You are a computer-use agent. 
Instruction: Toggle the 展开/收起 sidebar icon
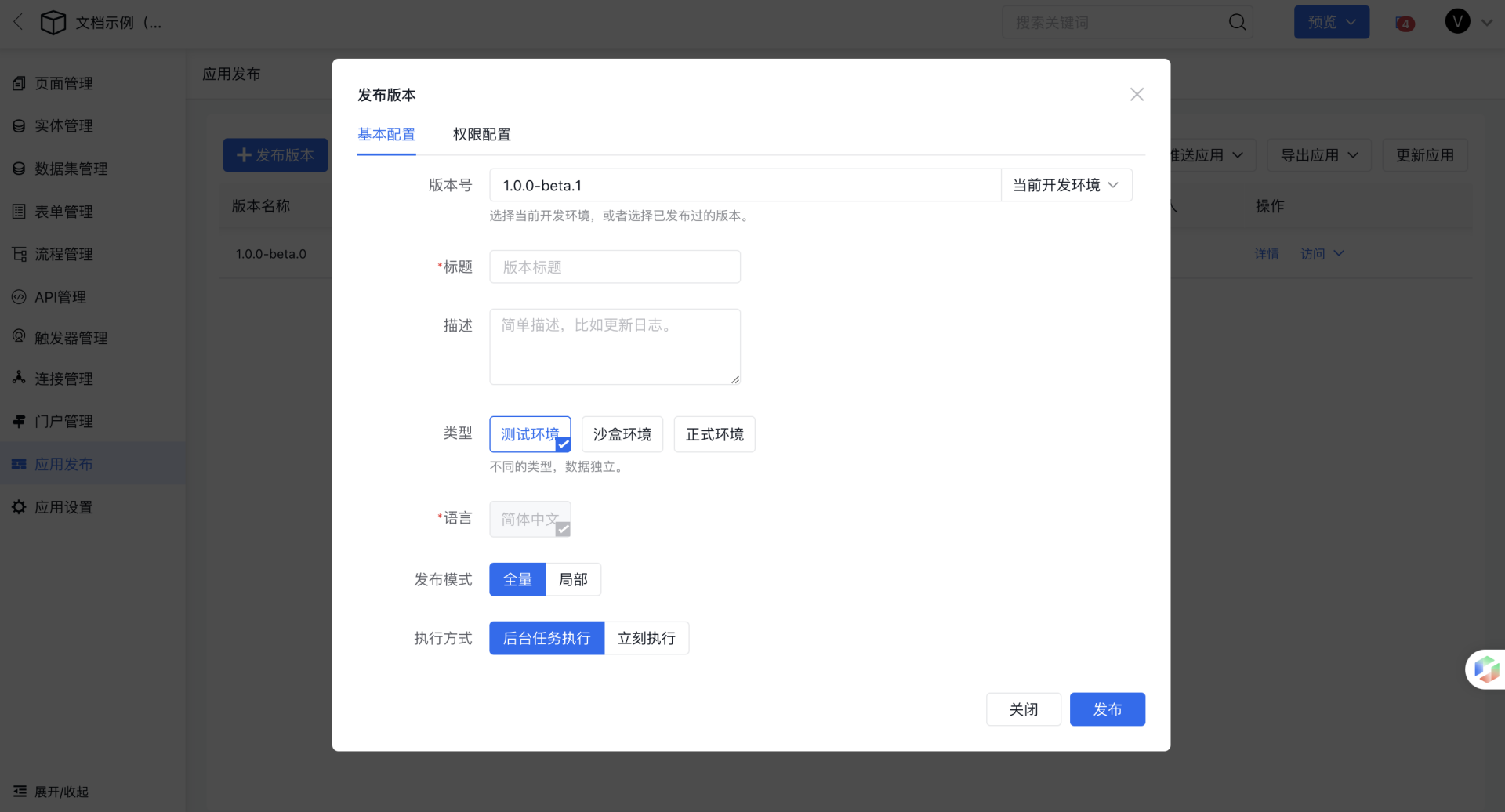[20, 792]
